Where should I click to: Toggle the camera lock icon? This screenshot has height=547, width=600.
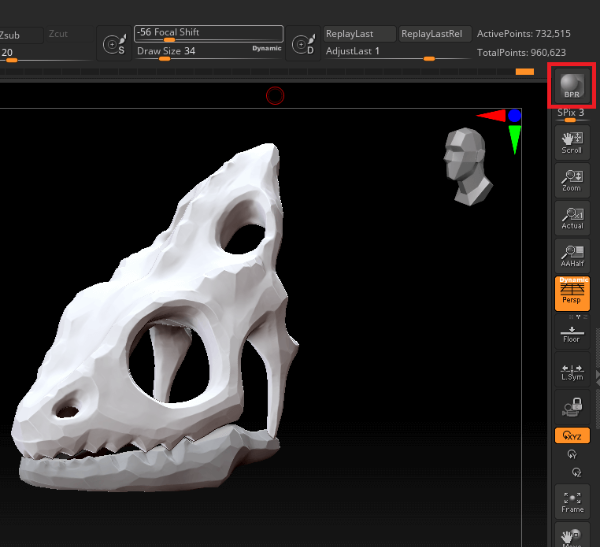[572, 408]
